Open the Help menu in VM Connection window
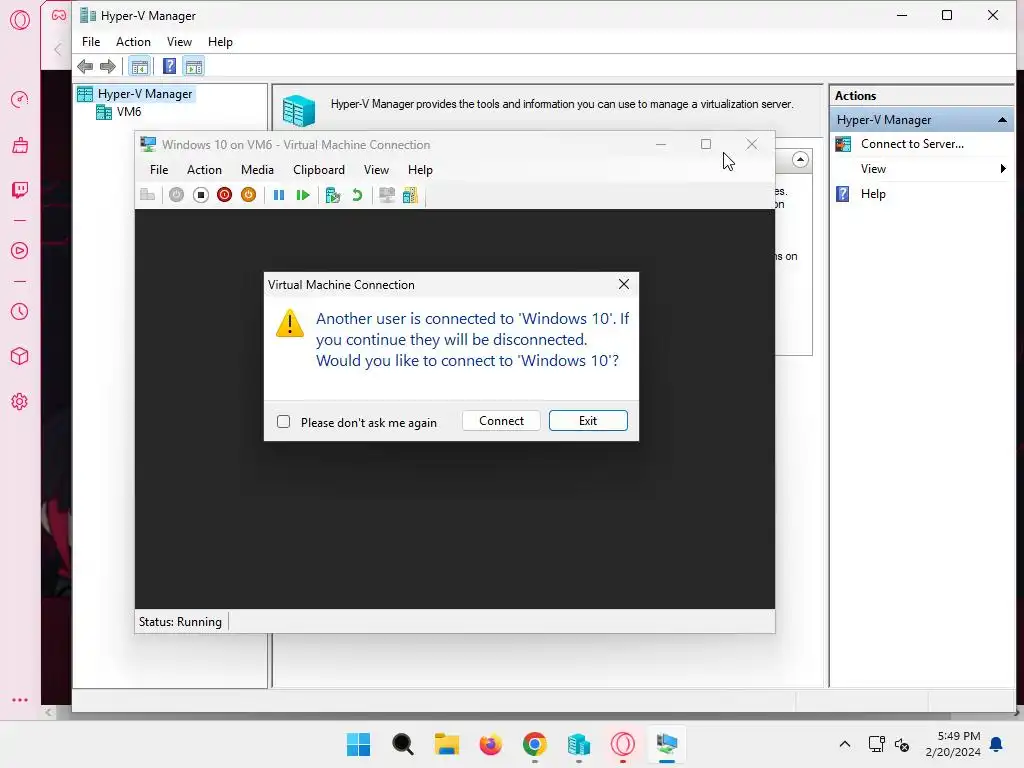1024x768 pixels. (420, 170)
